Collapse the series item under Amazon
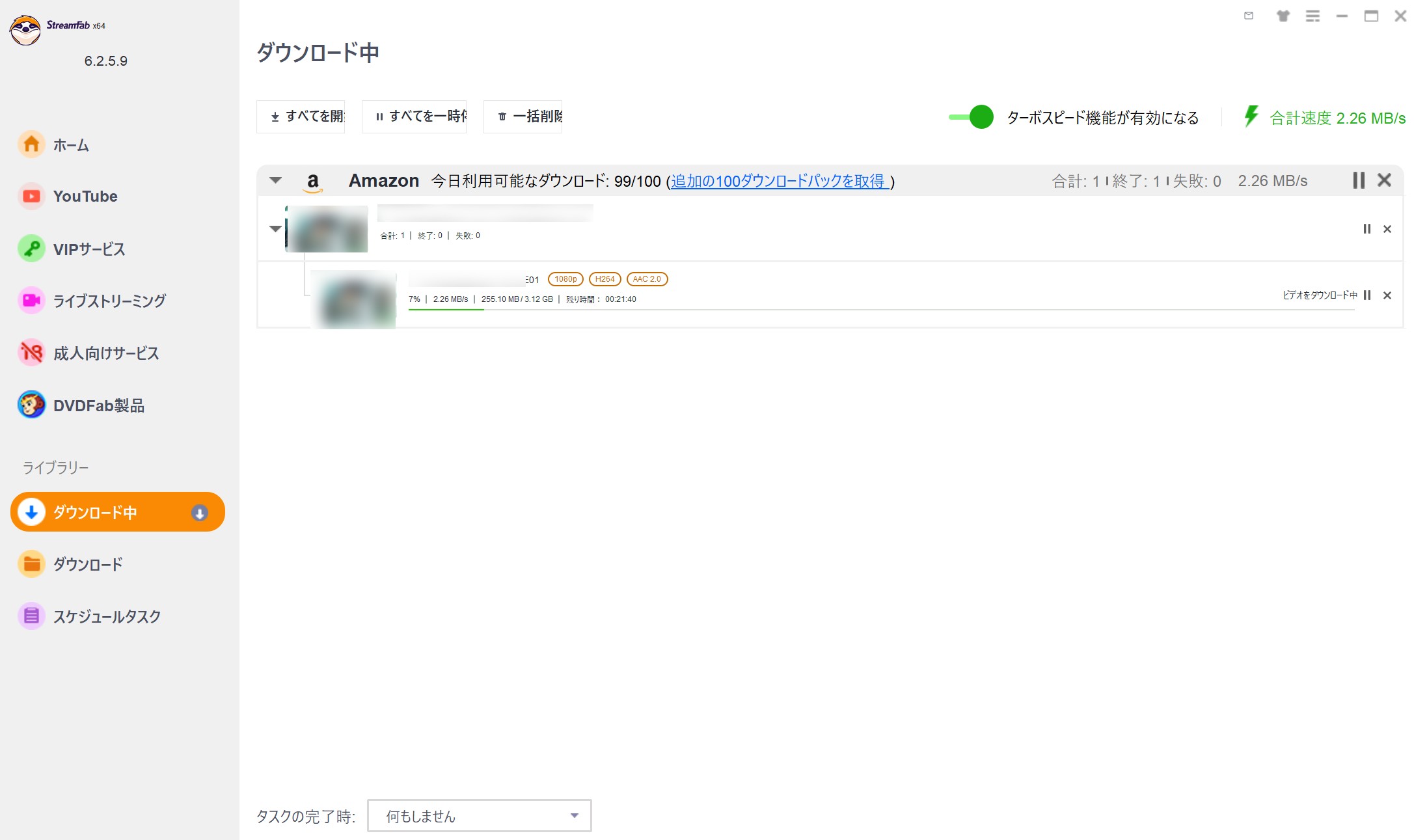 point(275,228)
